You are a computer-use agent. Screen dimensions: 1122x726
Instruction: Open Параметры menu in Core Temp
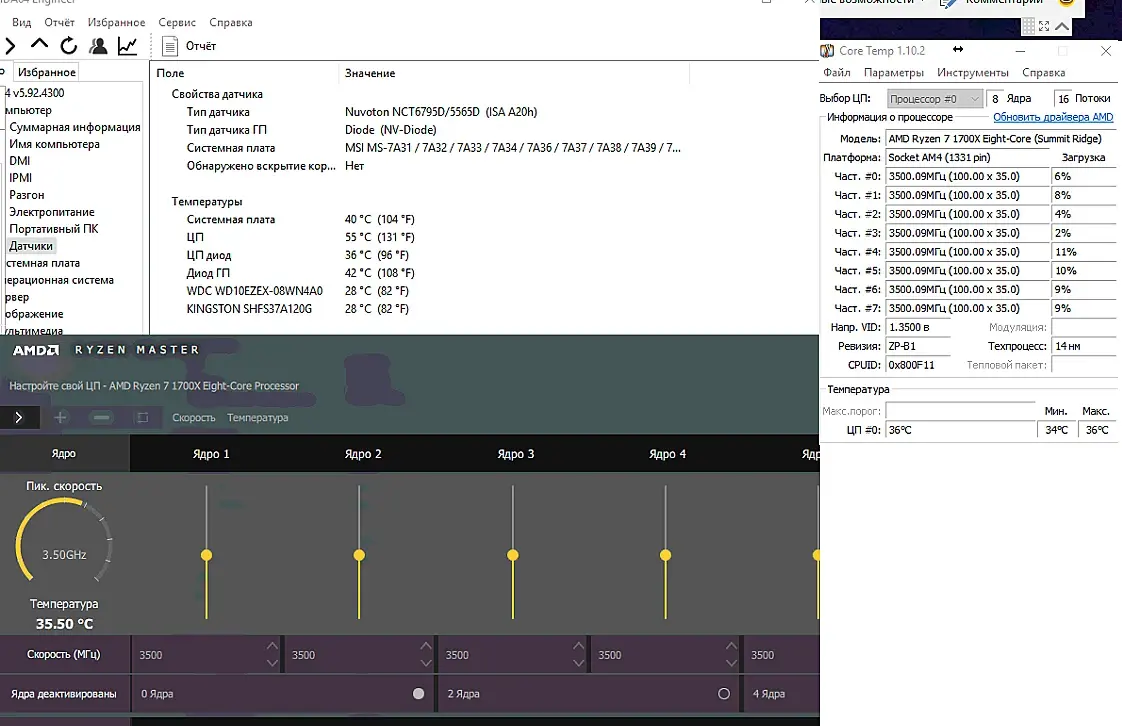tap(894, 72)
